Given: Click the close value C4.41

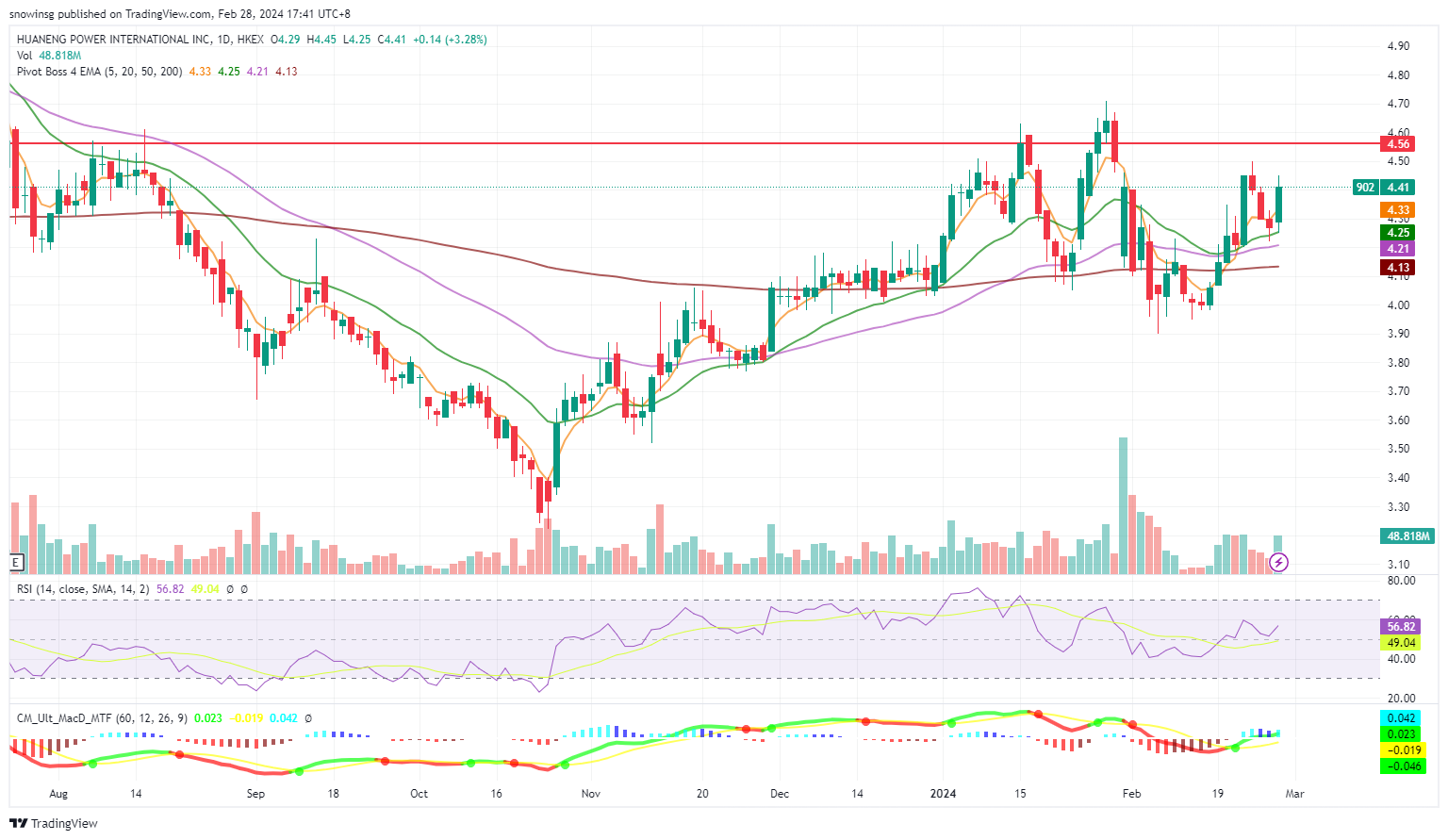Looking at the screenshot, I should click(391, 40).
